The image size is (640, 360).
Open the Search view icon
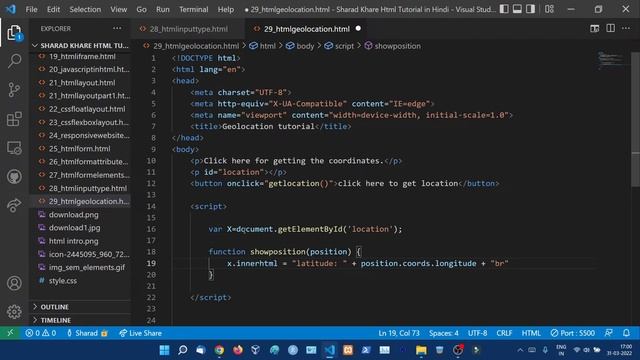coord(14,61)
